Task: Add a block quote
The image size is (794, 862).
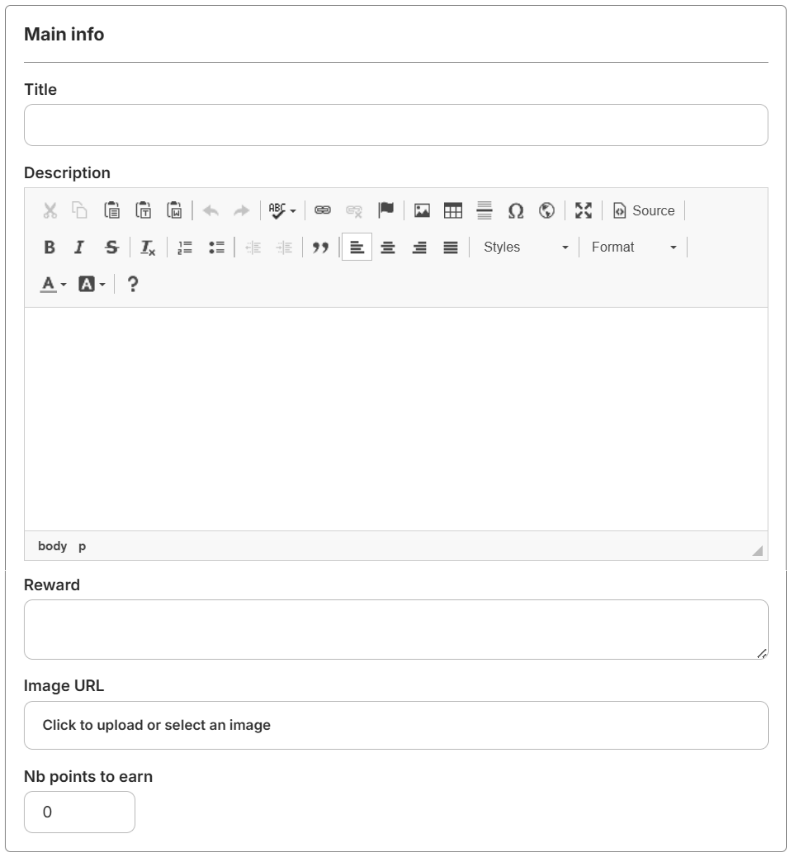Action: tap(321, 247)
